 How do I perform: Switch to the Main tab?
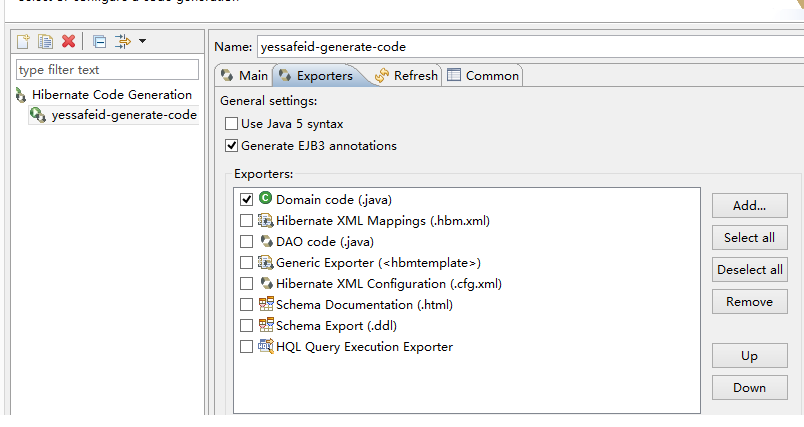click(244, 76)
